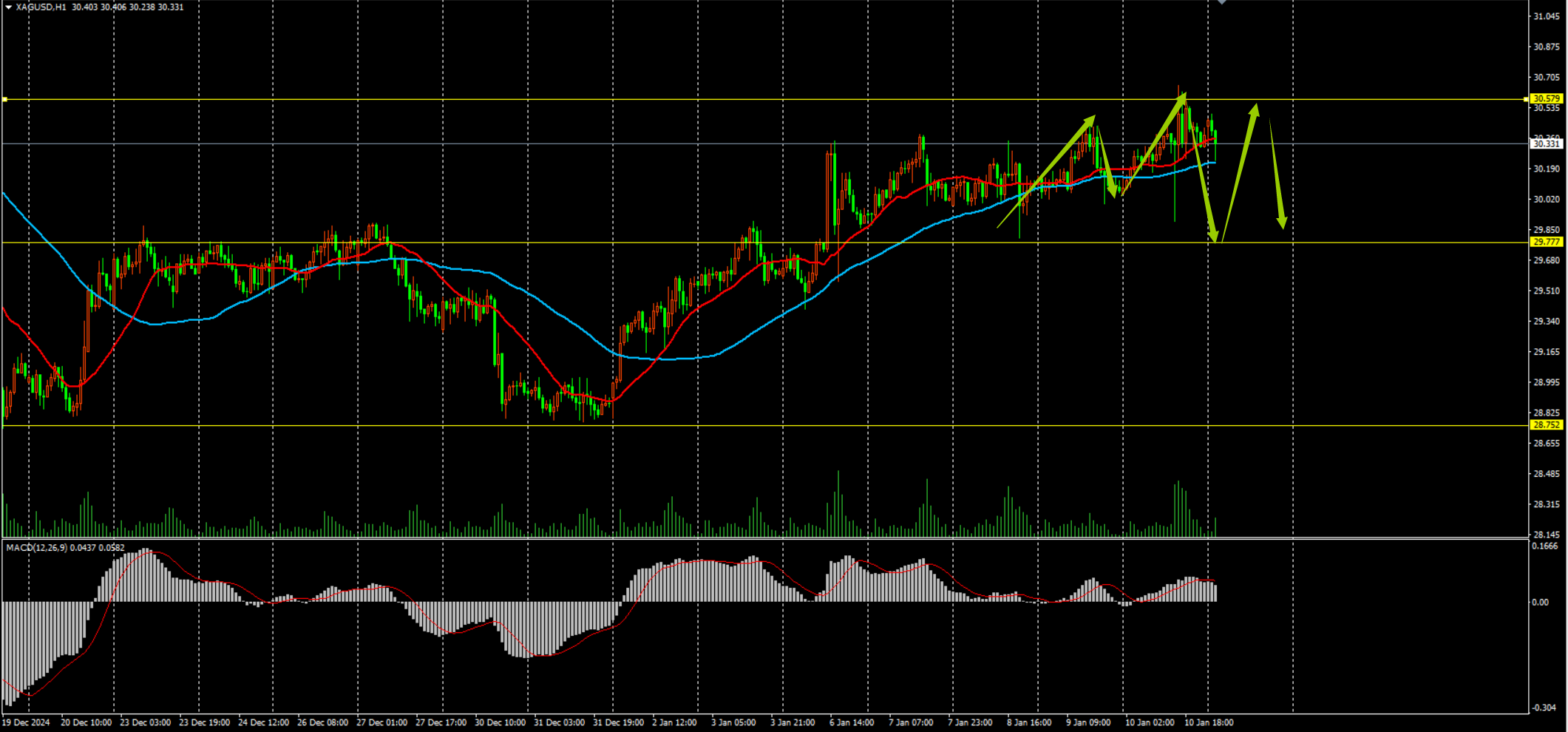The height and width of the screenshot is (732, 1568).
Task: Click the MACD(12,26,9) indicator label
Action: tap(65, 548)
